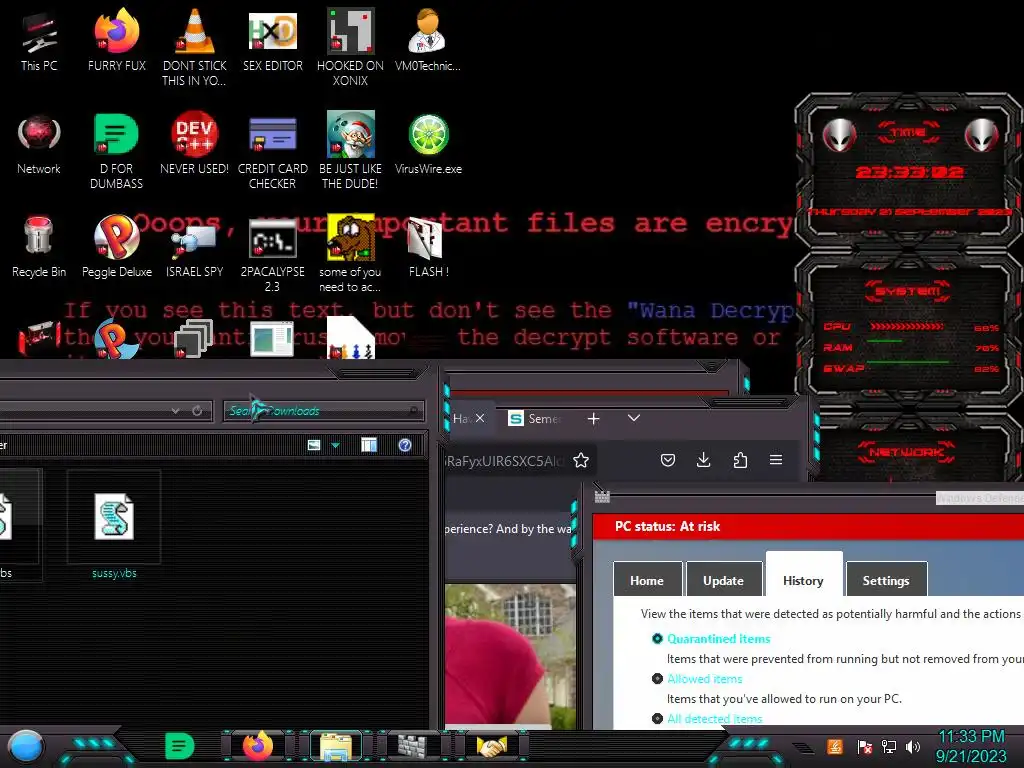Open the VLC cone desktop icon
Image resolution: width=1024 pixels, height=768 pixels.
pos(195,47)
